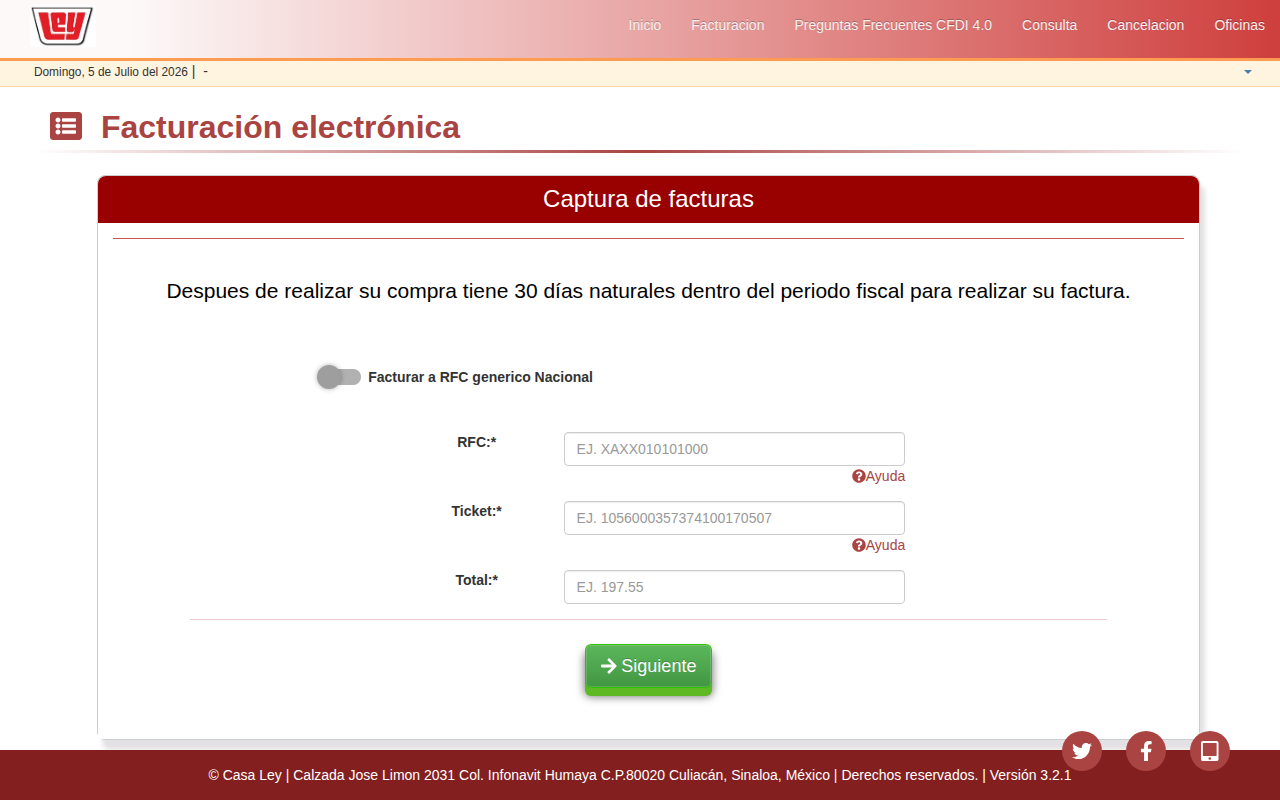This screenshot has height=800, width=1280.
Task: Click the green Siguiente button
Action: click(x=648, y=669)
